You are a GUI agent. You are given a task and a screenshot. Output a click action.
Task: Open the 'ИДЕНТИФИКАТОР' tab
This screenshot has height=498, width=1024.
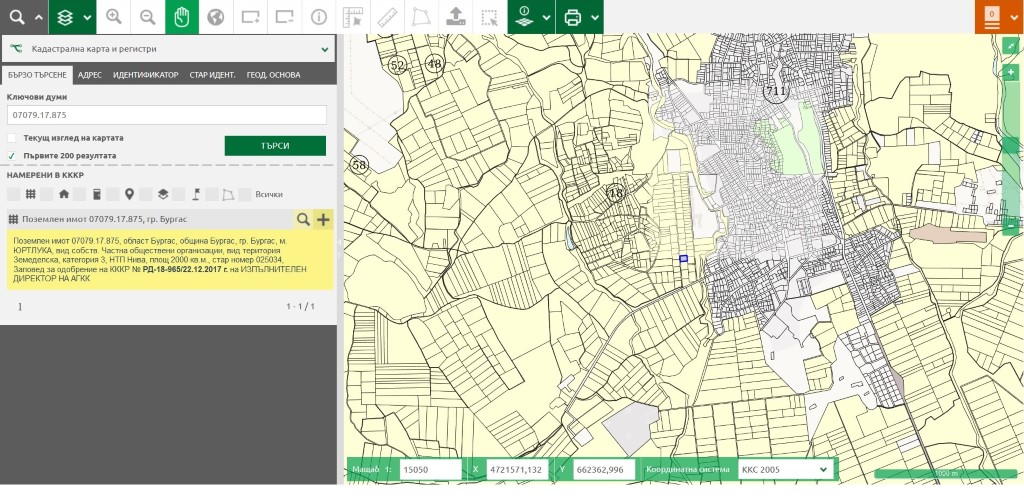point(145,75)
